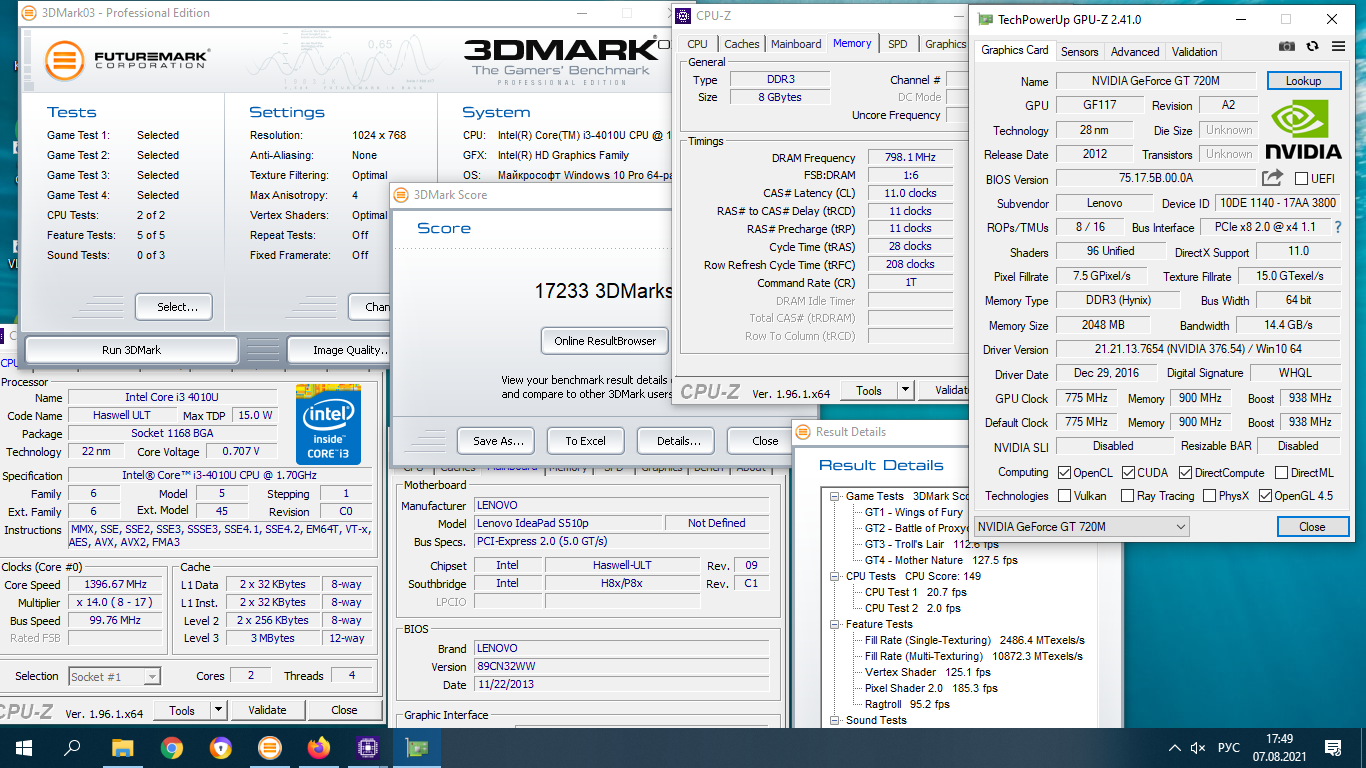Image resolution: width=1366 pixels, height=768 pixels.
Task: Click the Futuremark logo in 3DMark03
Action: click(126, 58)
